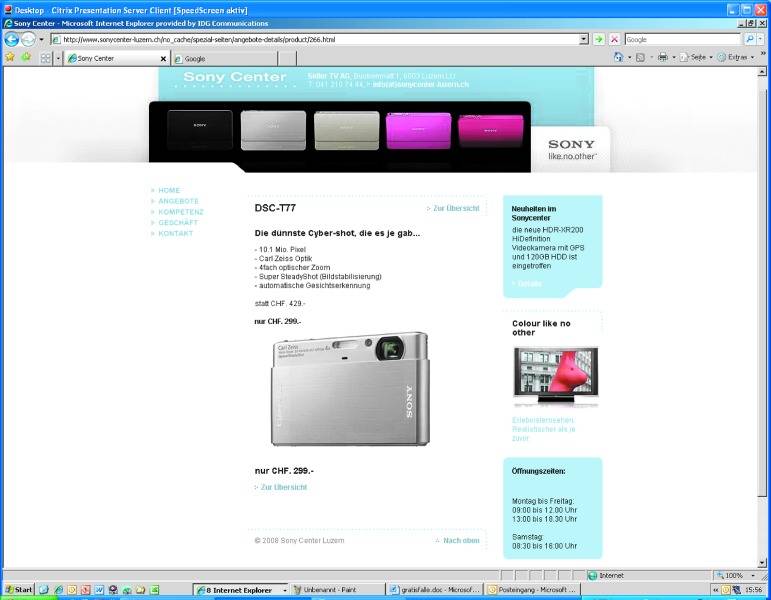Launch Excel from quick launch
The width and height of the screenshot is (771, 600).
[154, 590]
